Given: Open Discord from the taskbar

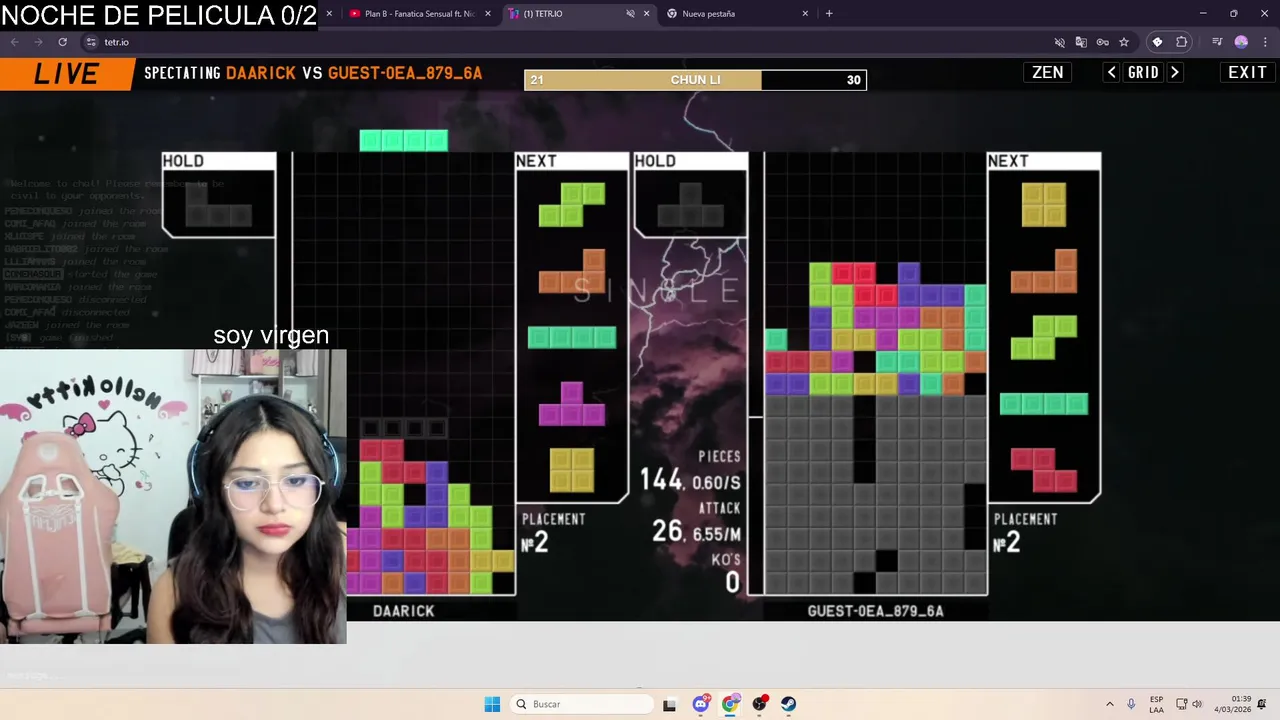Looking at the screenshot, I should [x=701, y=704].
